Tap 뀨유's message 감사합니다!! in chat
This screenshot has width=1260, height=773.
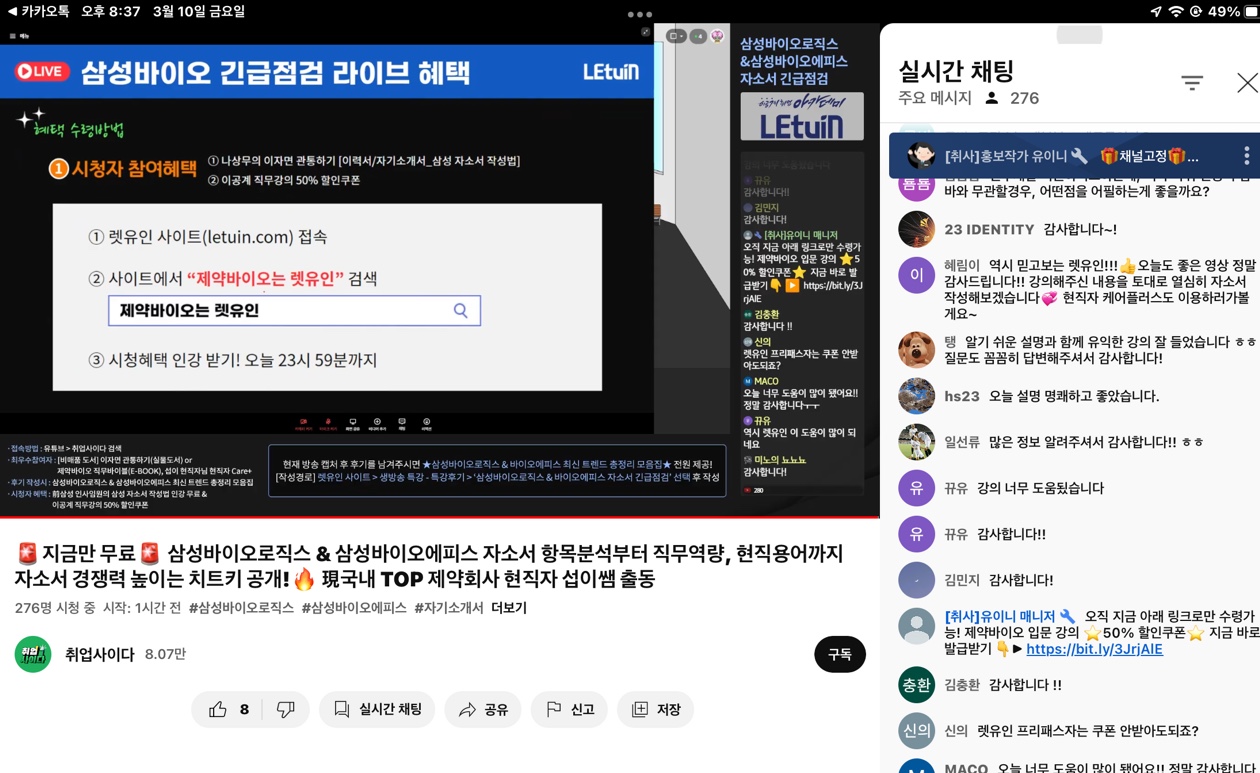pos(1011,534)
